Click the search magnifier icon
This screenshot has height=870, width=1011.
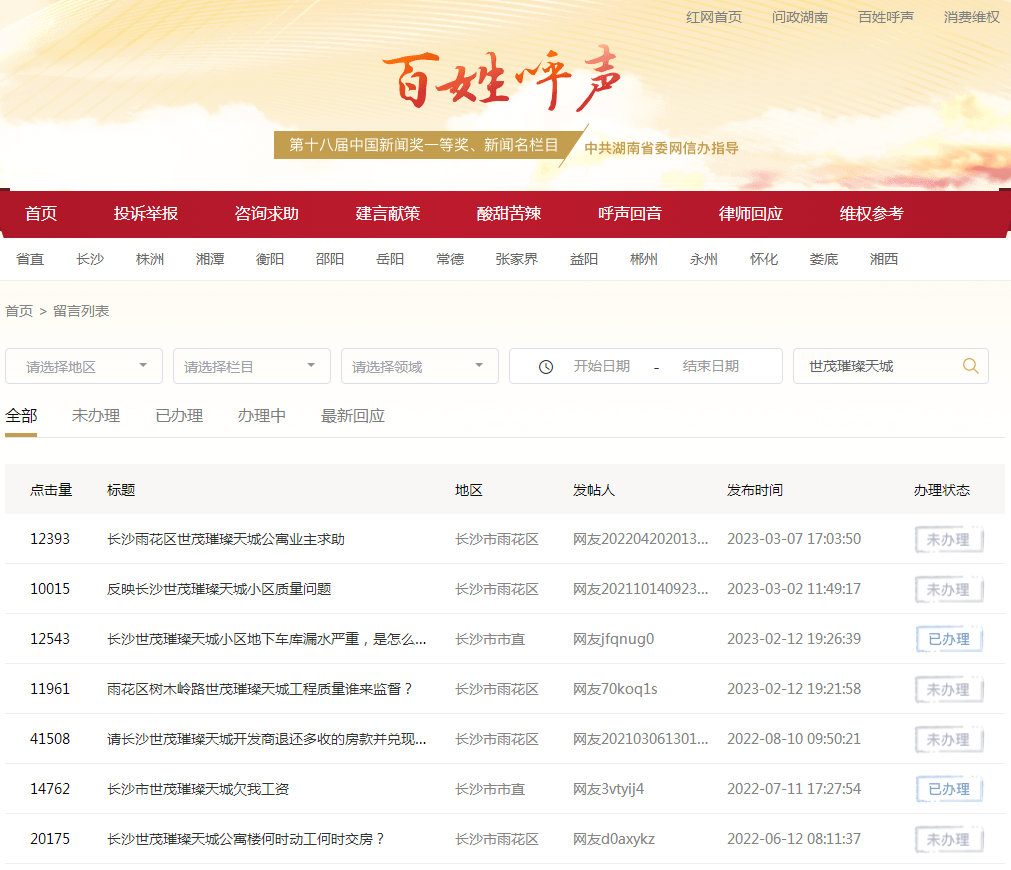(970, 366)
